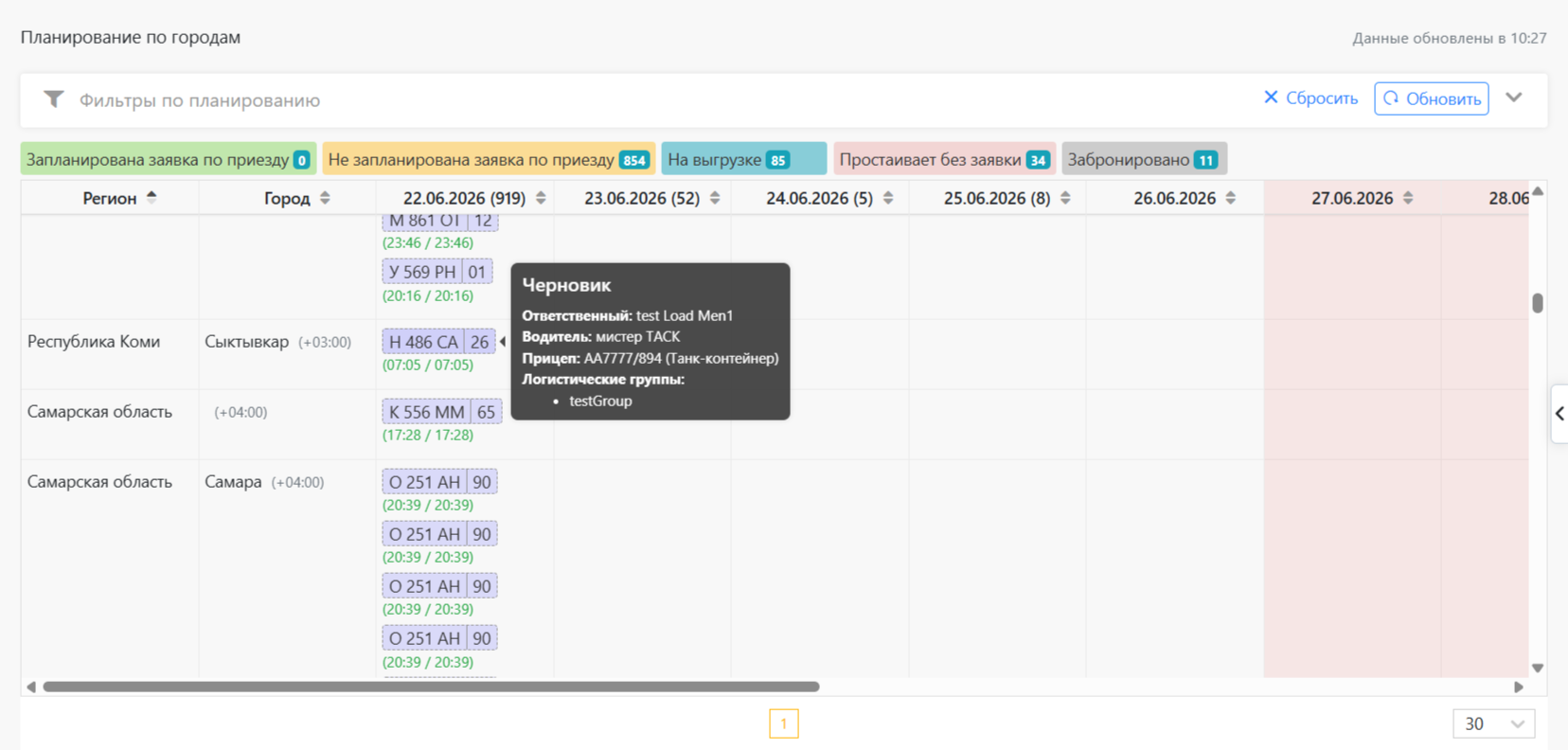Reset filters with Сбросить
The width and height of the screenshot is (1568, 750).
click(1310, 98)
